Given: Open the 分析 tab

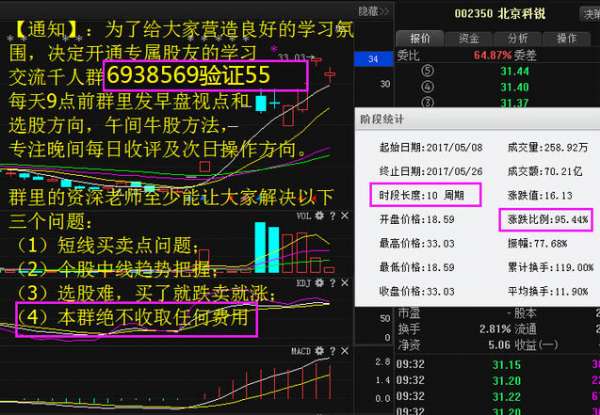Looking at the screenshot, I should pyautogui.click(x=517, y=38).
